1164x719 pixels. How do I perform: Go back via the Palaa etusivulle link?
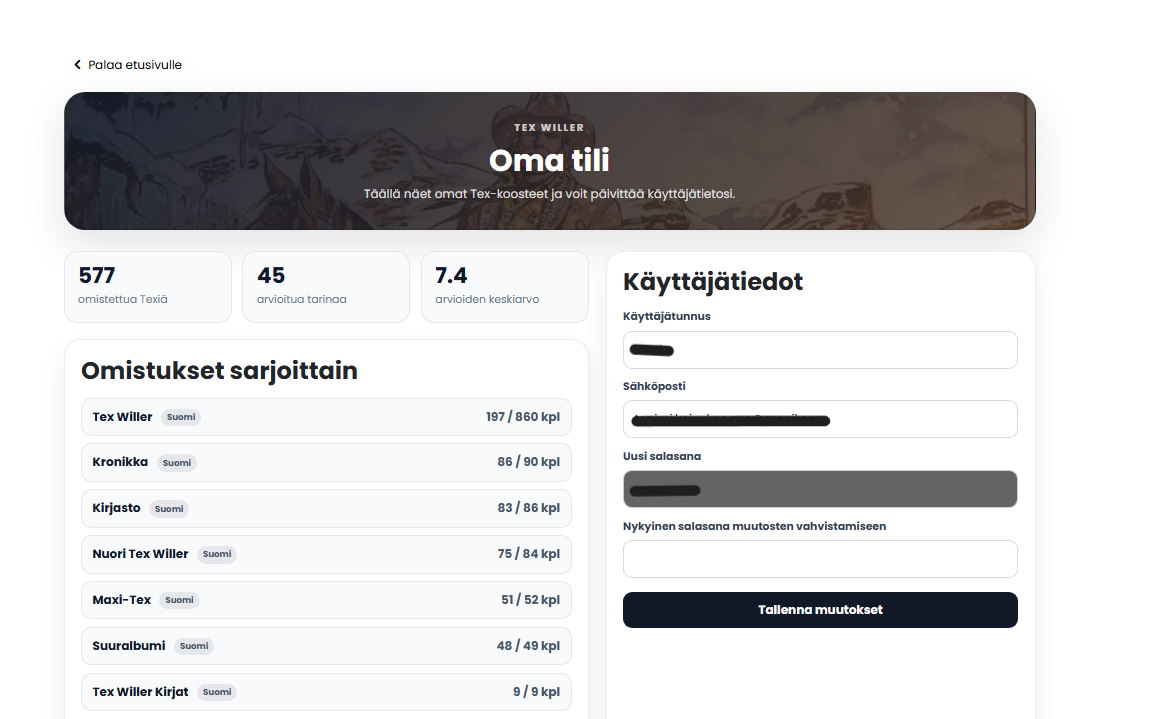tap(128, 65)
